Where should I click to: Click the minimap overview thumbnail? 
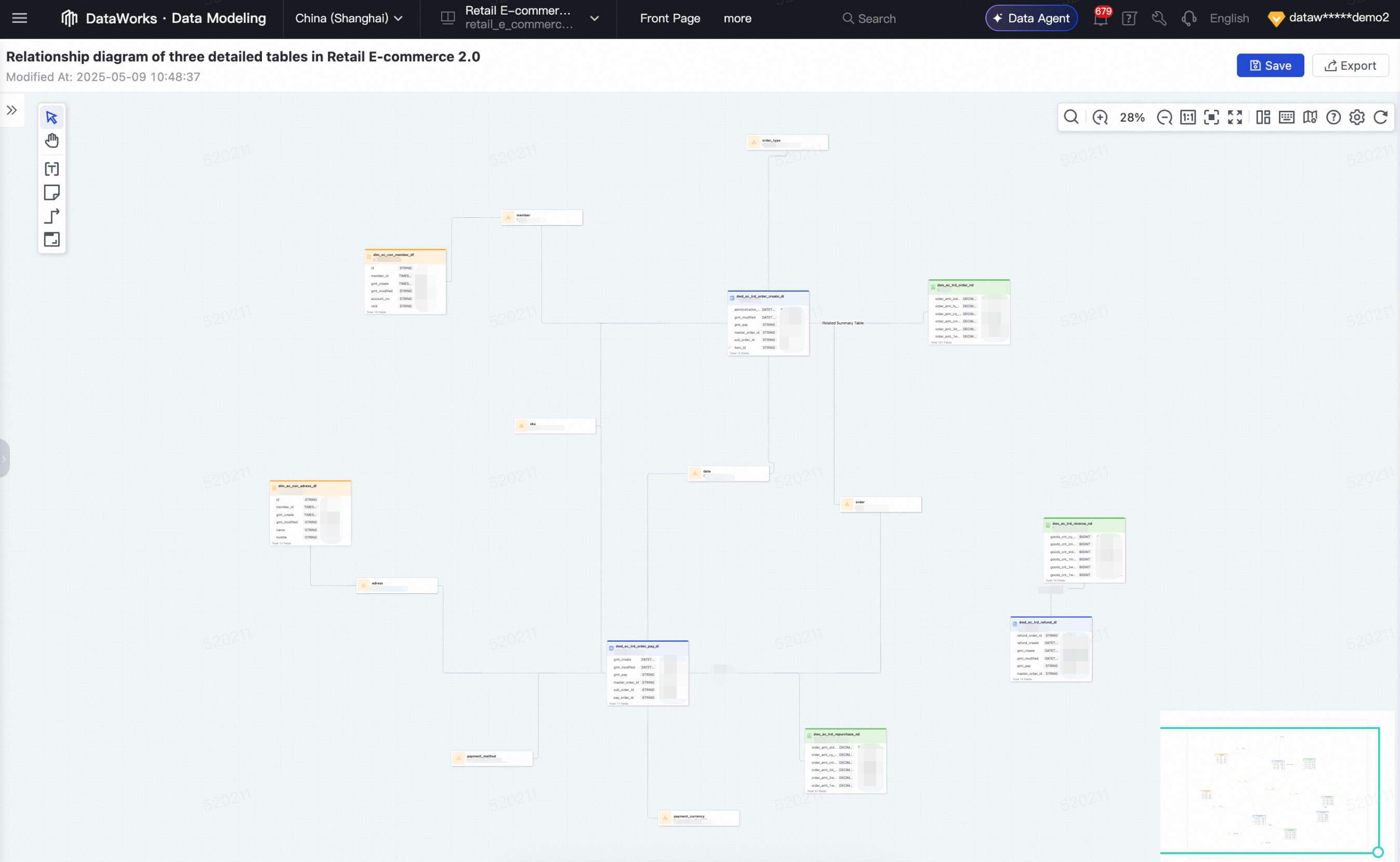[x=1270, y=790]
